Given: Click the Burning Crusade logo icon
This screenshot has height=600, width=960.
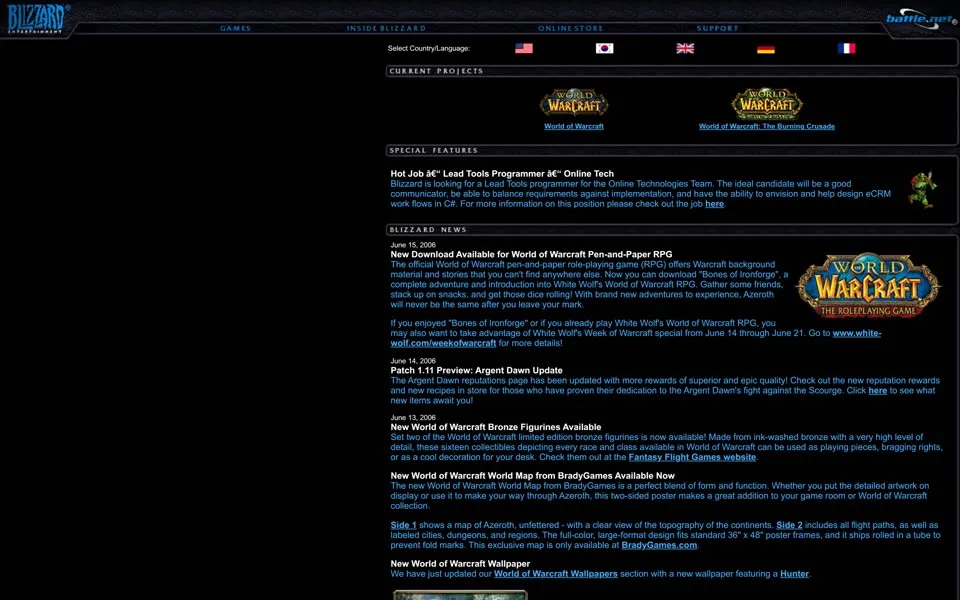Looking at the screenshot, I should (767, 103).
